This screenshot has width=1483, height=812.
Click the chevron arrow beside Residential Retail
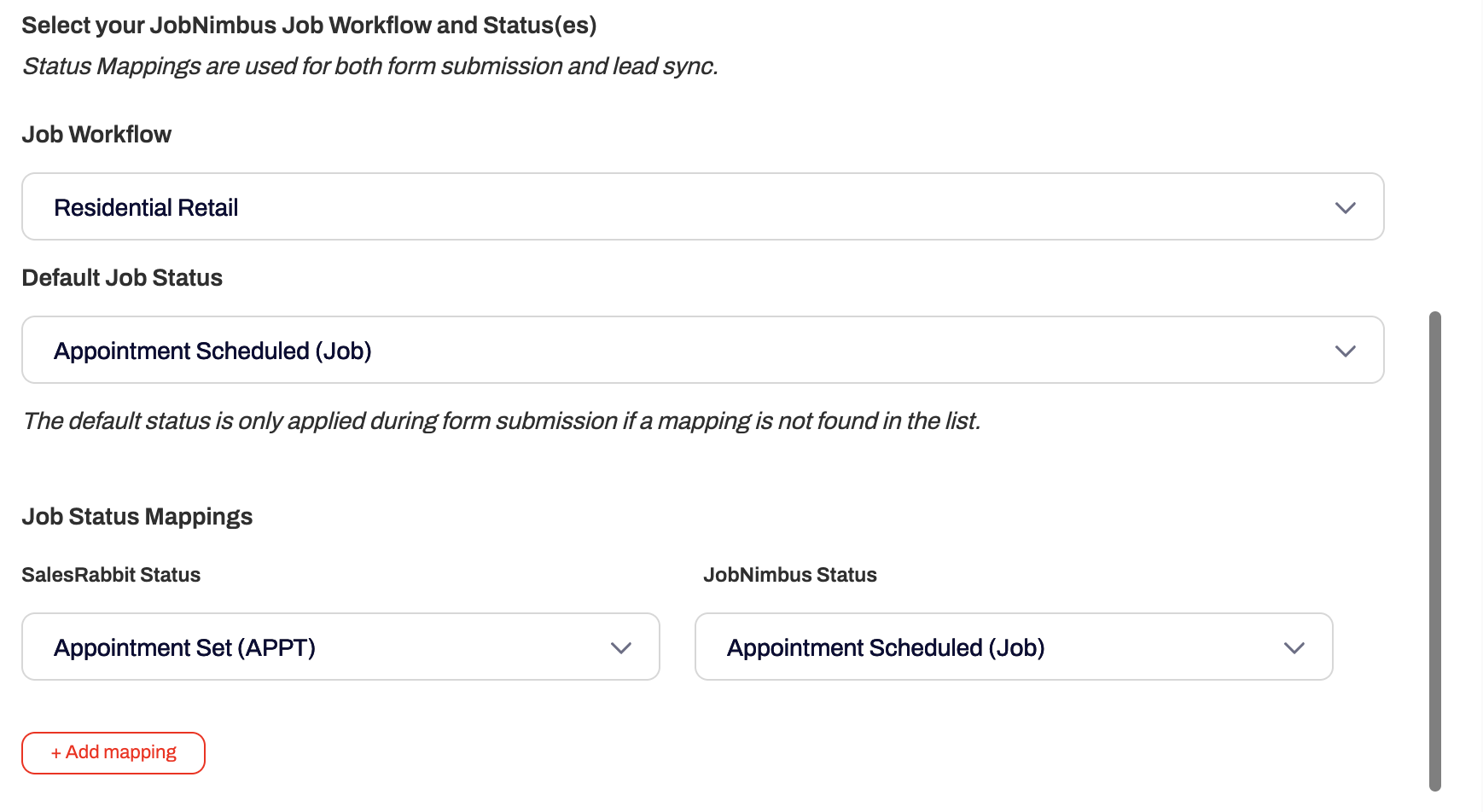click(1345, 208)
